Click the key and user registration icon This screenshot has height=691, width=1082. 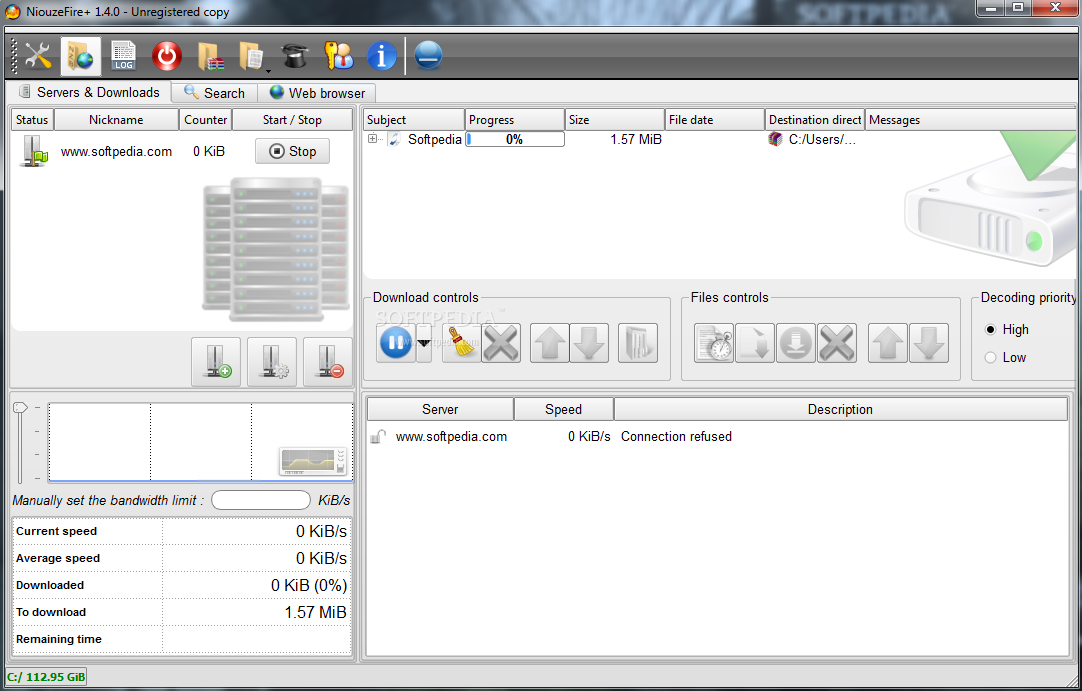338,56
